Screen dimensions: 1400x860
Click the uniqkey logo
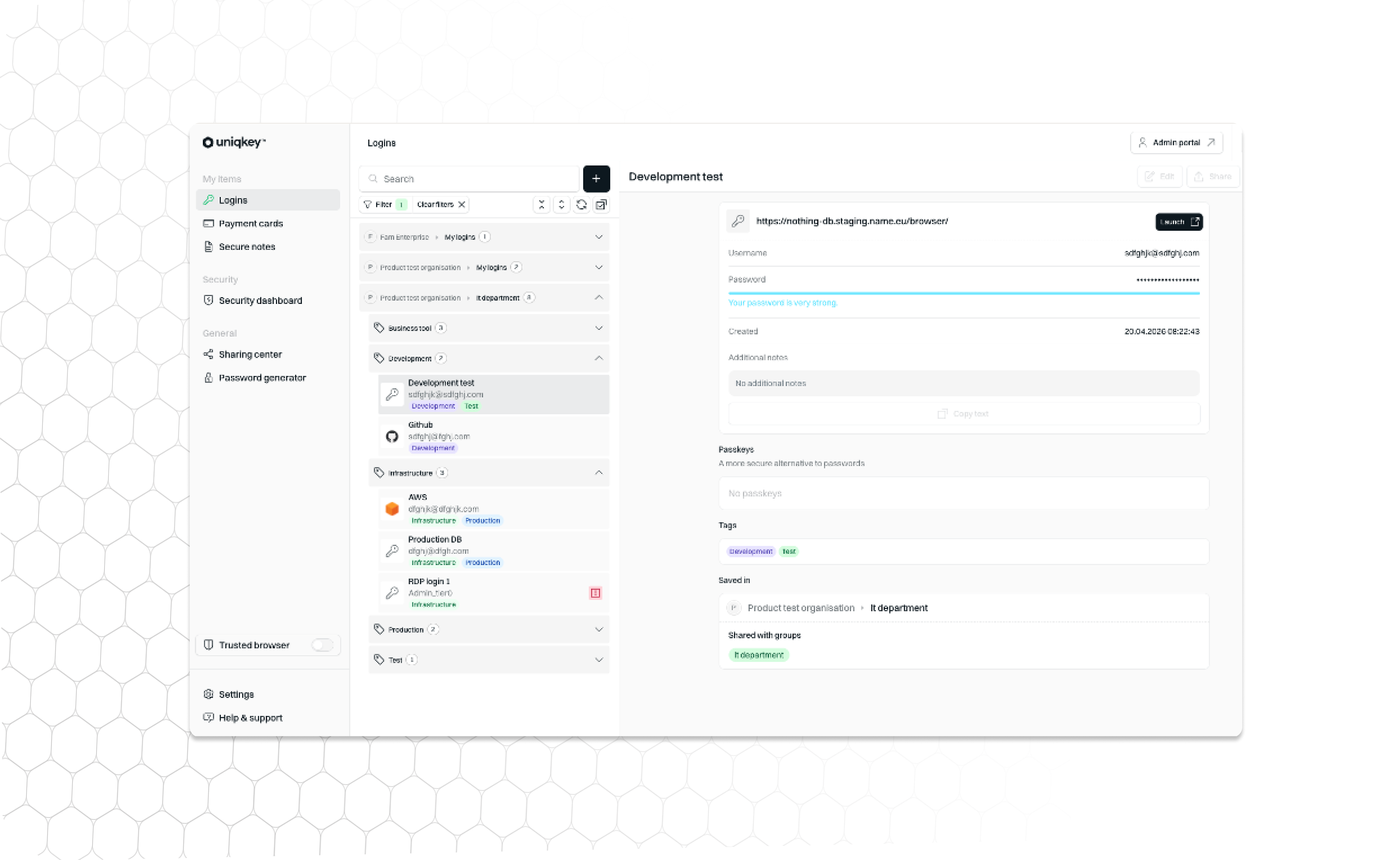234,142
